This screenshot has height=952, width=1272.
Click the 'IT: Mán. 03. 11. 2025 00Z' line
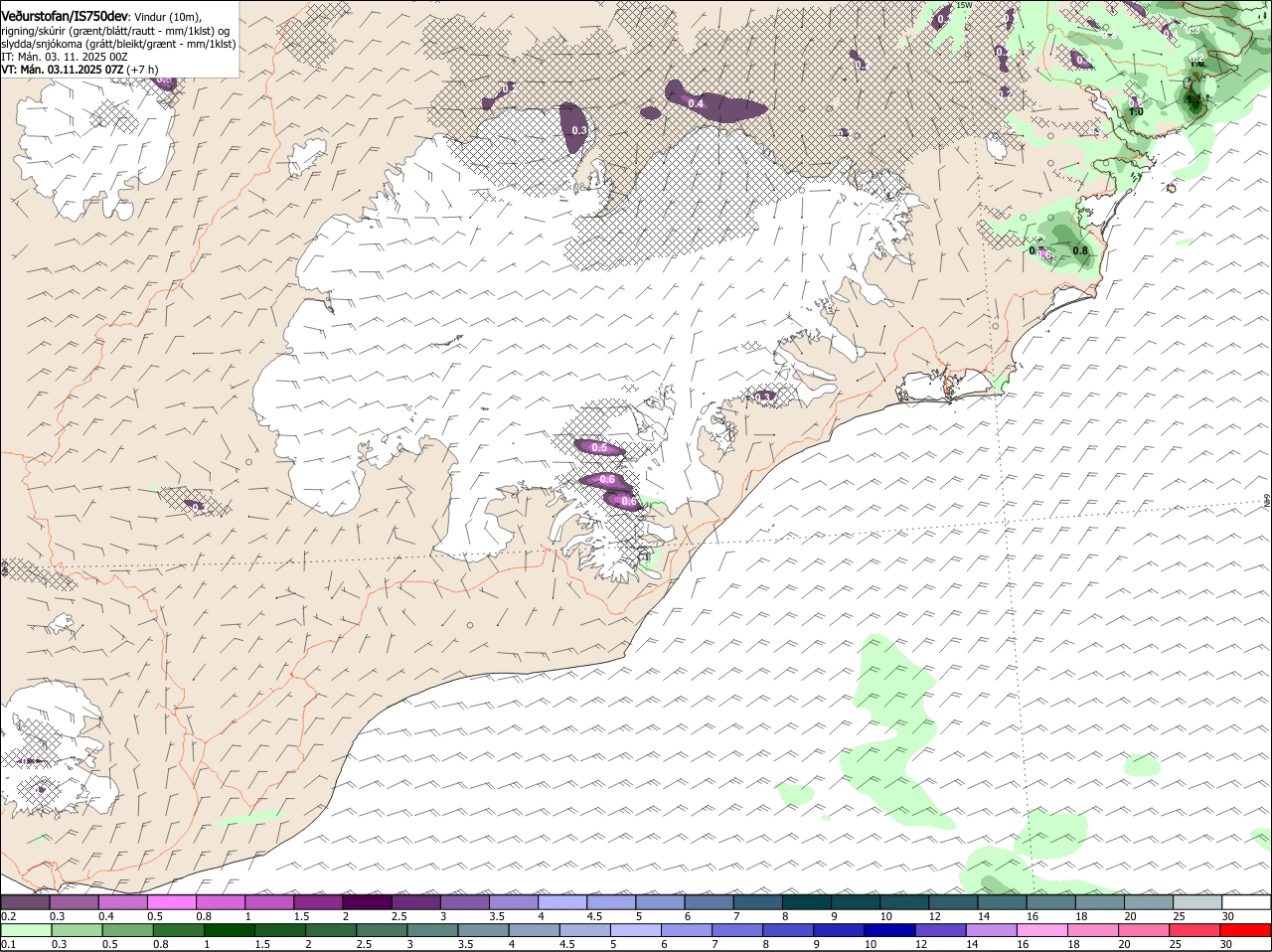tap(64, 58)
